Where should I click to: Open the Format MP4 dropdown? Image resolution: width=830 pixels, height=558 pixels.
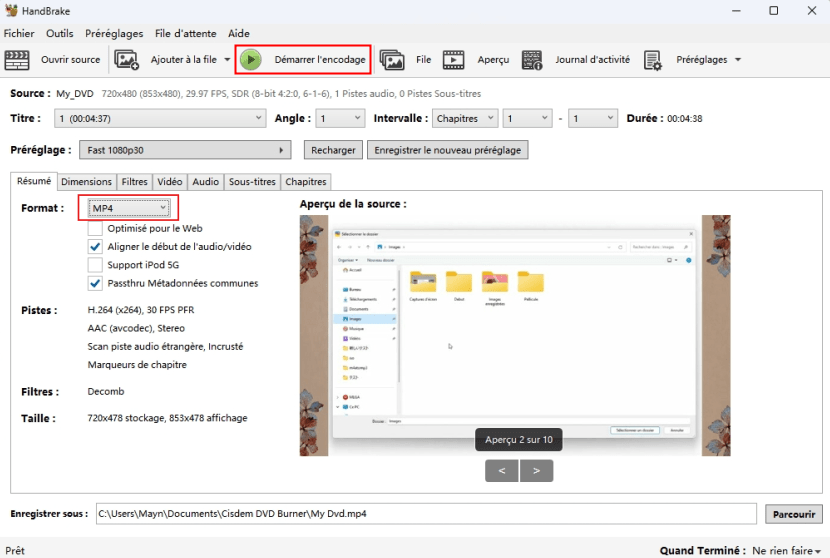click(x=129, y=208)
